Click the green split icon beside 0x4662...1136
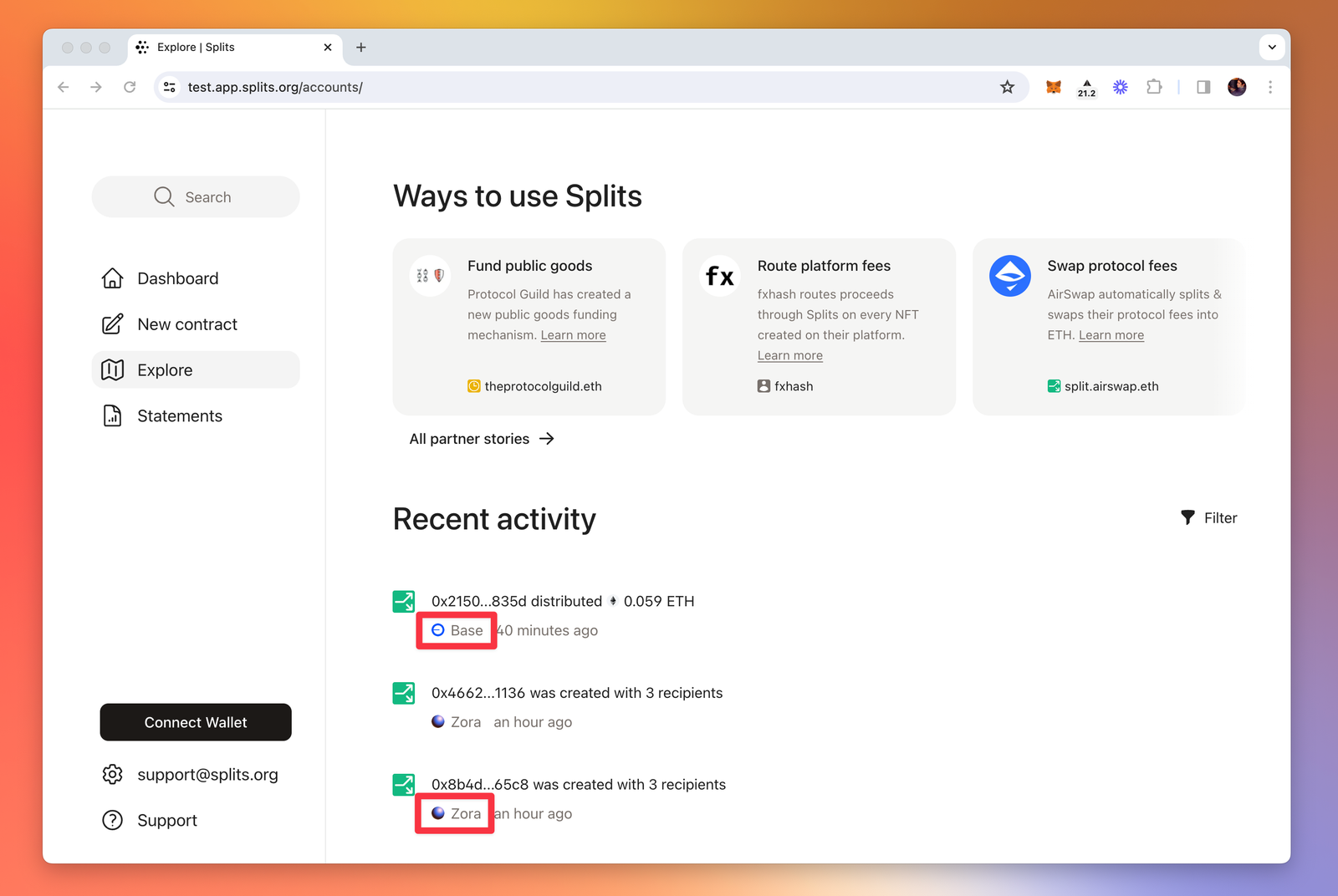 pos(403,693)
